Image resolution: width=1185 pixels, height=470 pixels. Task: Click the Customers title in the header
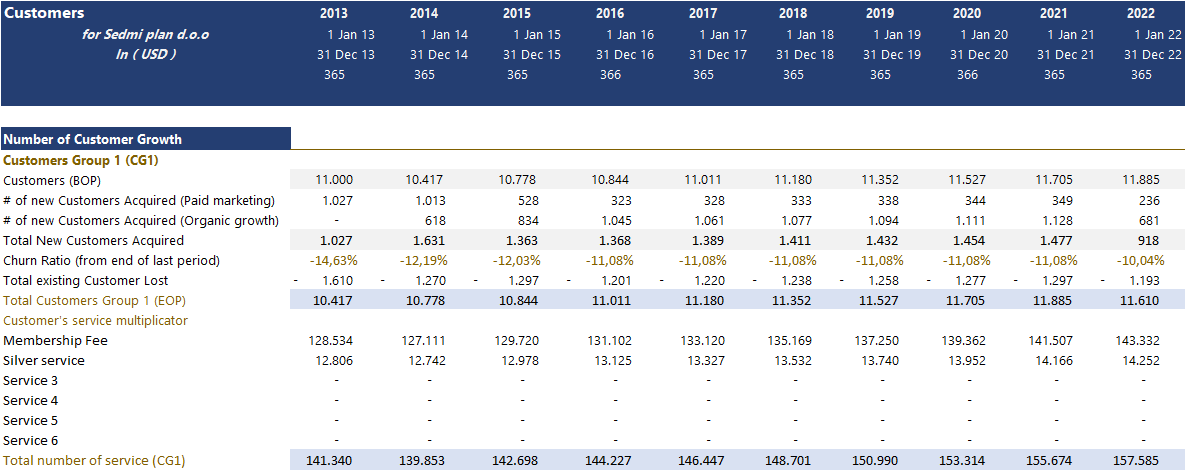click(45, 14)
